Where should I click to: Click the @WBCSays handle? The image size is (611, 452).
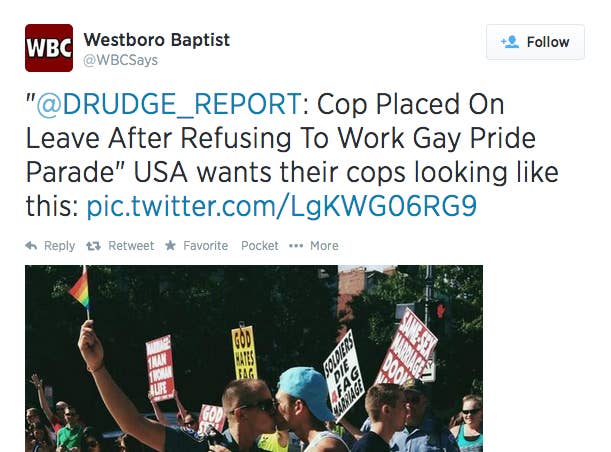(120, 60)
